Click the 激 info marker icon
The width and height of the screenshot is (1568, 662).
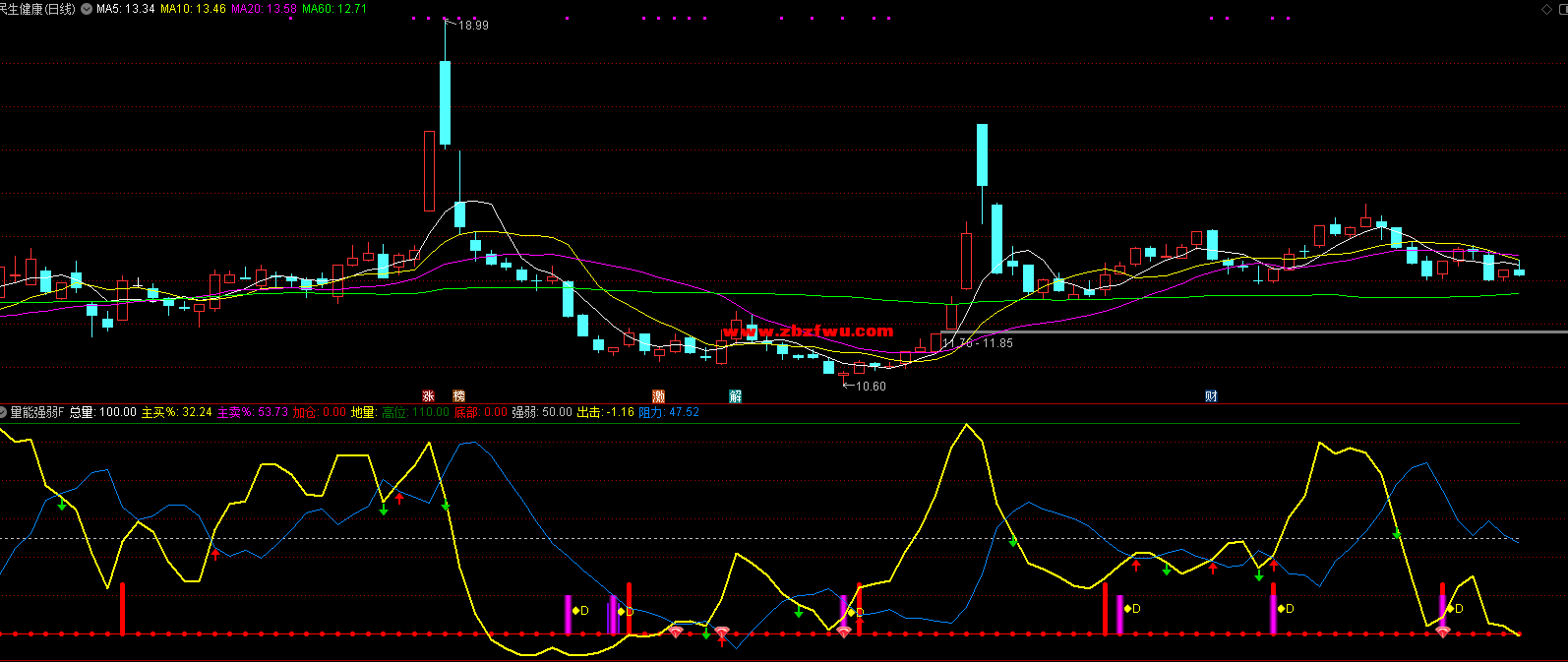coord(659,396)
